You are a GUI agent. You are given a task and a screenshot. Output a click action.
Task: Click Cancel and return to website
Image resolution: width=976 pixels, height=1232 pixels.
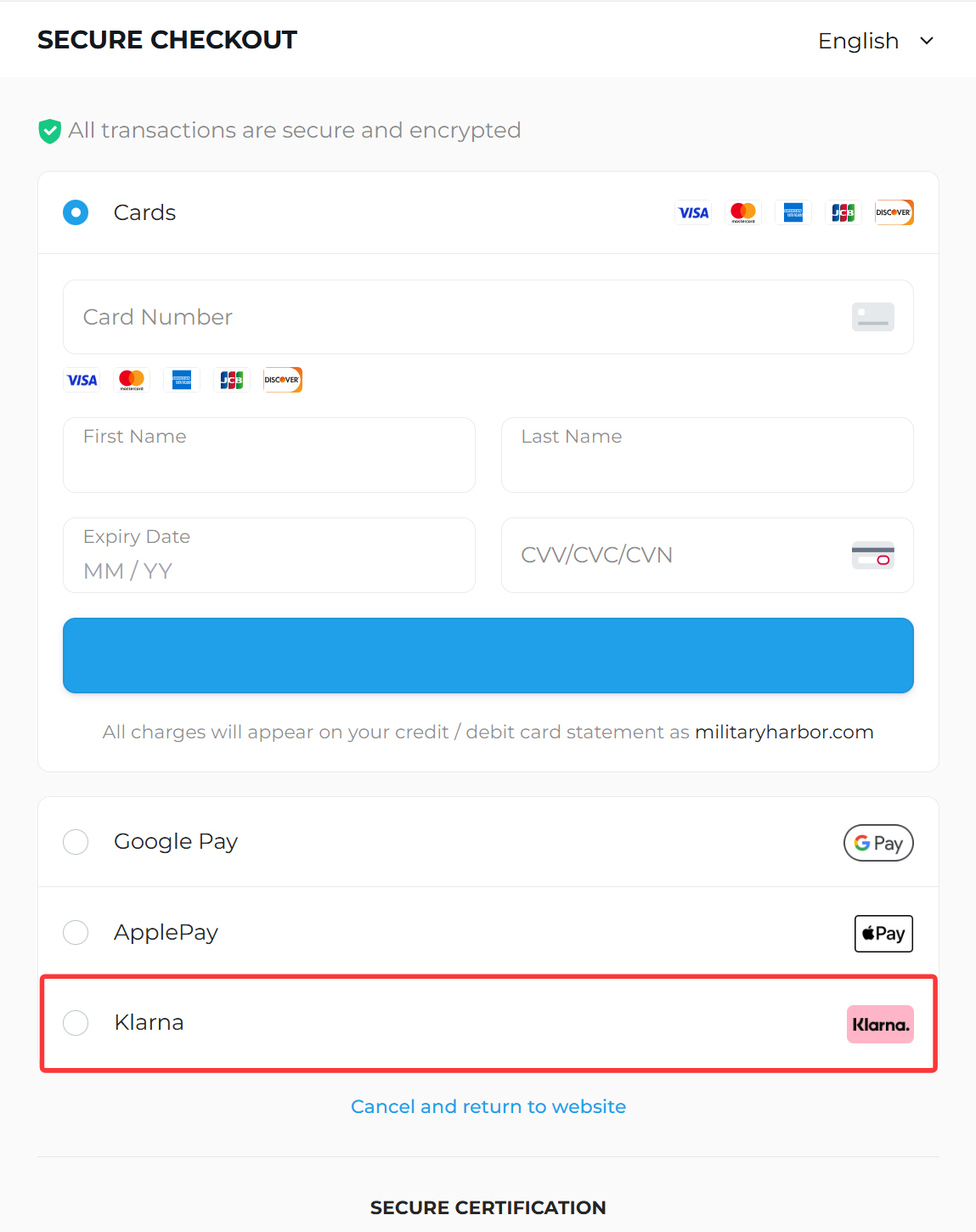(488, 1106)
